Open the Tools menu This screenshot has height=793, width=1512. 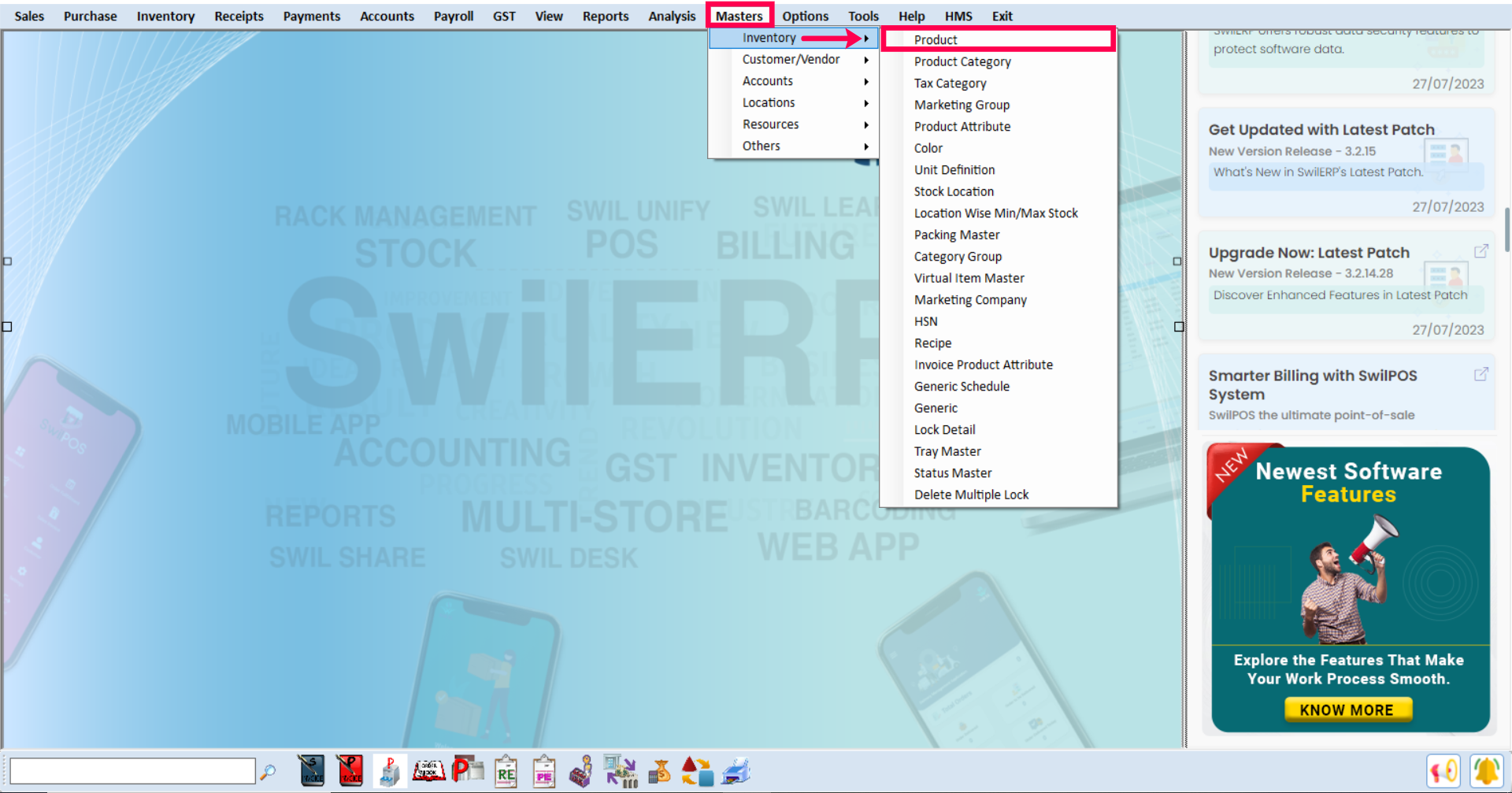[863, 16]
